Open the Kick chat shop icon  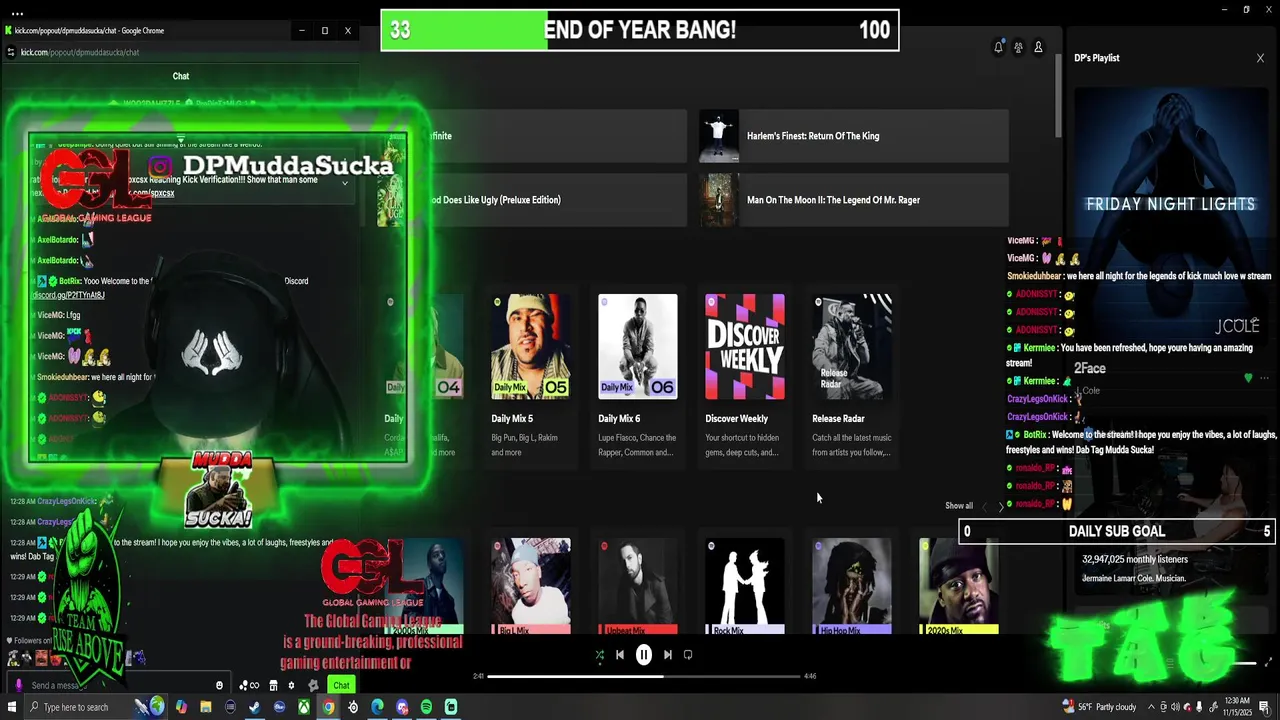tap(273, 685)
